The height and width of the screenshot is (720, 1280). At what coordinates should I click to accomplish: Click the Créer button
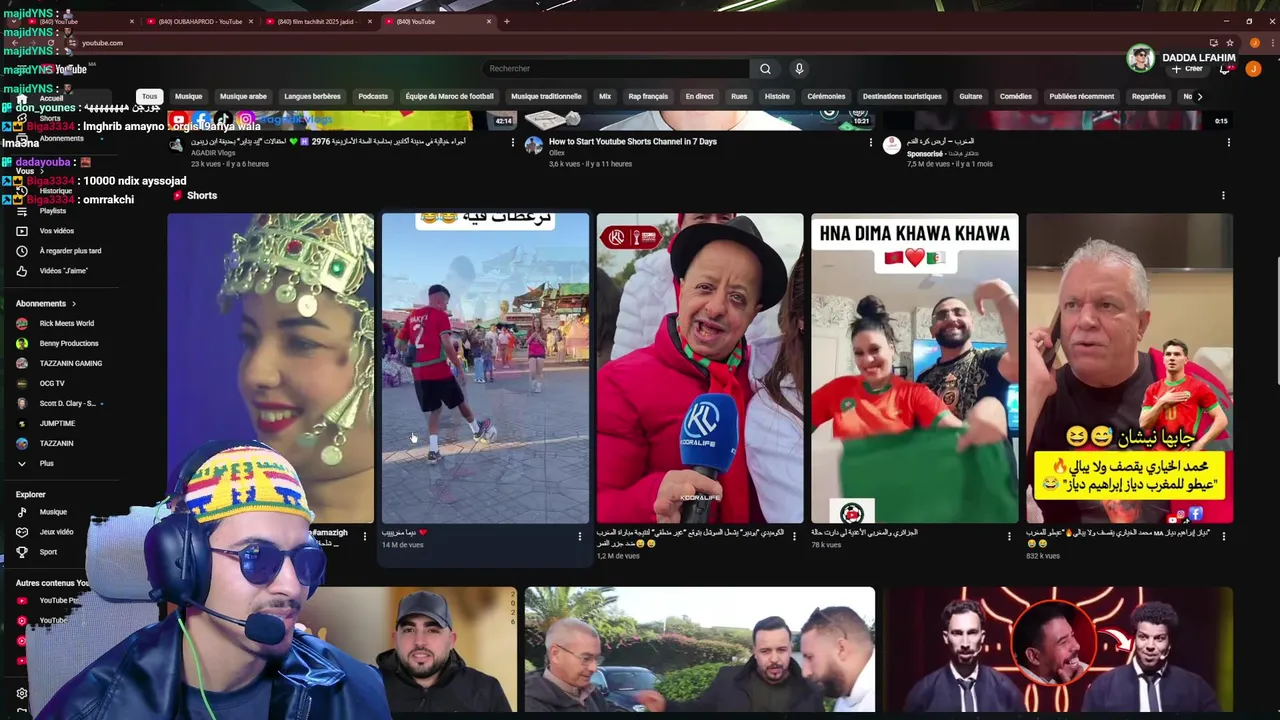click(1188, 69)
